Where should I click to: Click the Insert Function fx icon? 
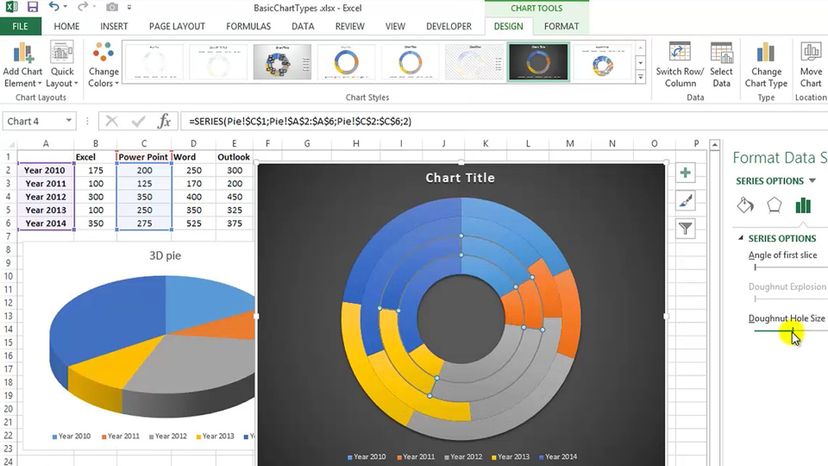point(164,121)
